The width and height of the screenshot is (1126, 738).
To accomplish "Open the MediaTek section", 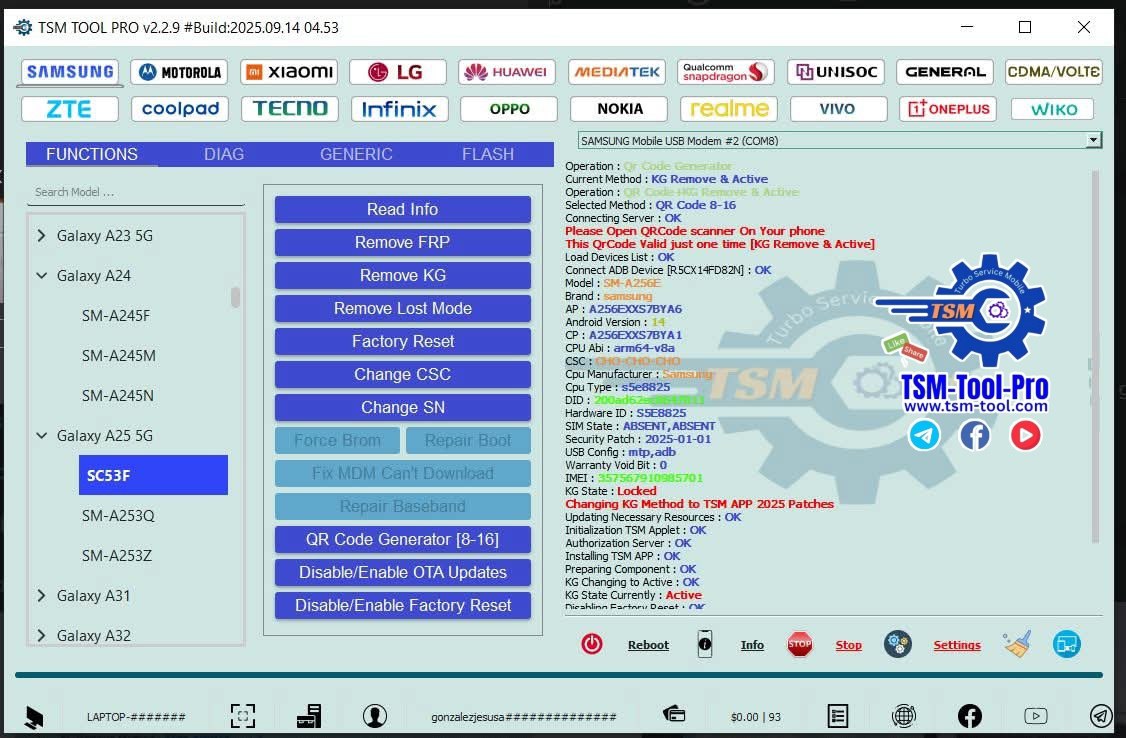I will (x=617, y=72).
